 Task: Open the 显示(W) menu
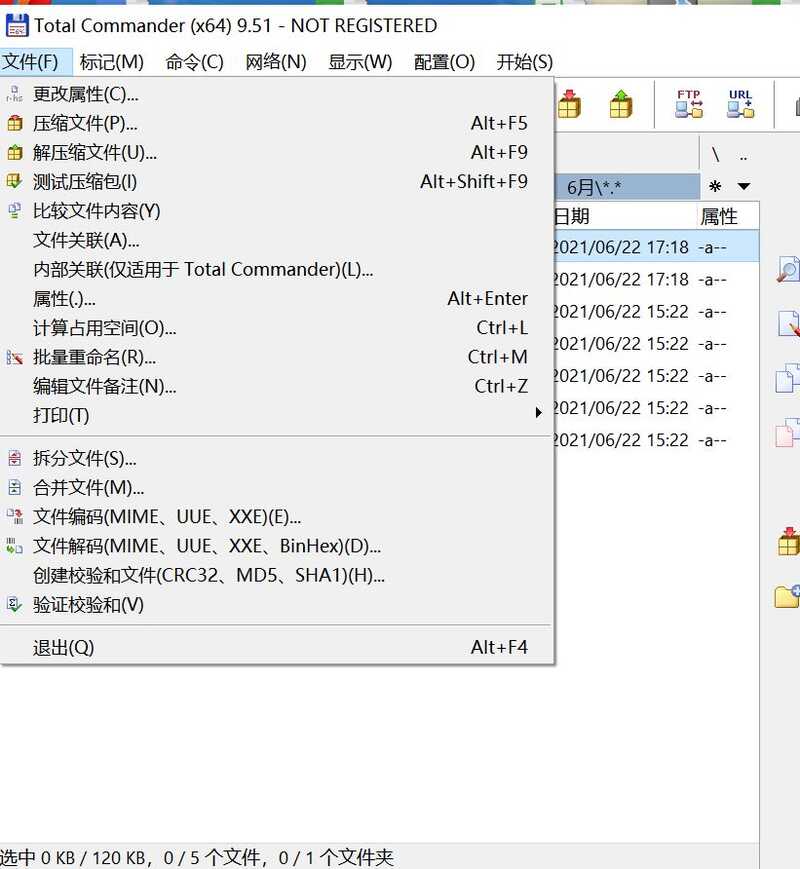click(360, 62)
